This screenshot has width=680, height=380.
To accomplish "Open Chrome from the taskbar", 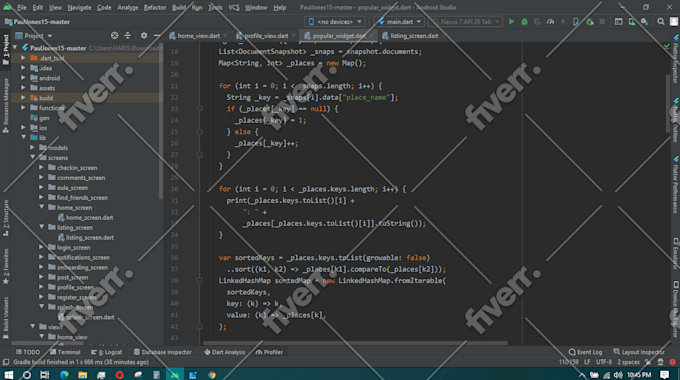I will click(212, 374).
